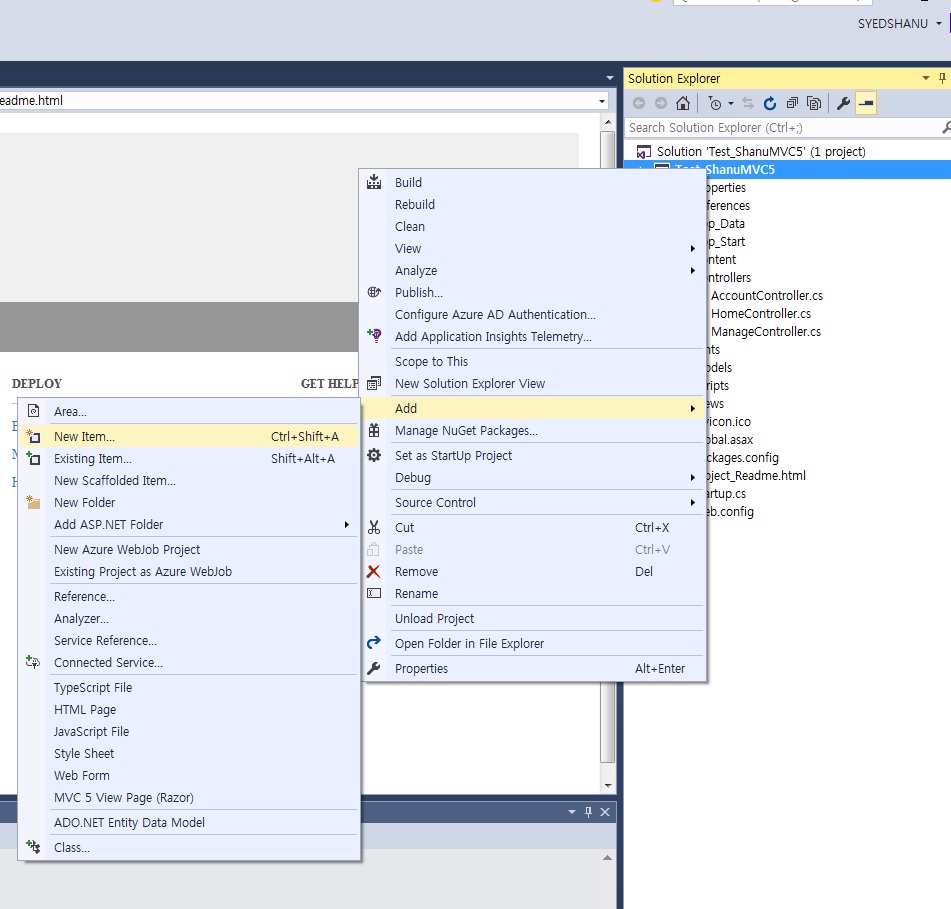Expand the View submenu
The width and height of the screenshot is (951, 909).
pos(693,249)
